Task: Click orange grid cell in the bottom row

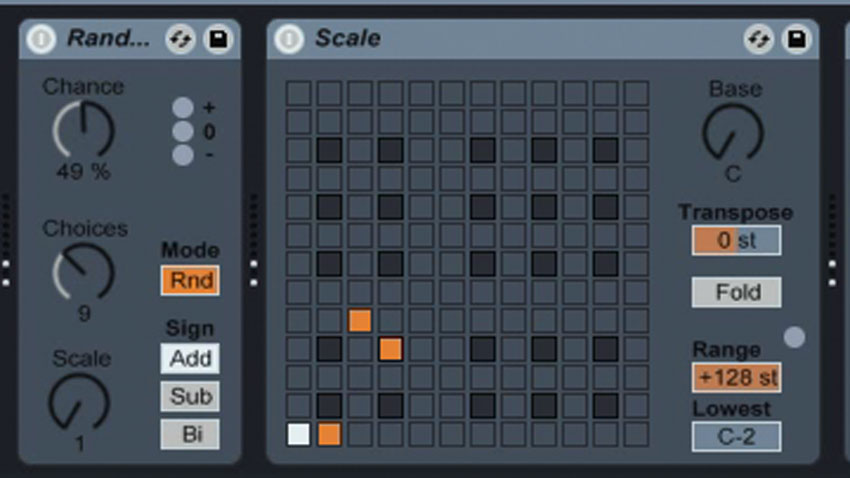Action: [329, 434]
